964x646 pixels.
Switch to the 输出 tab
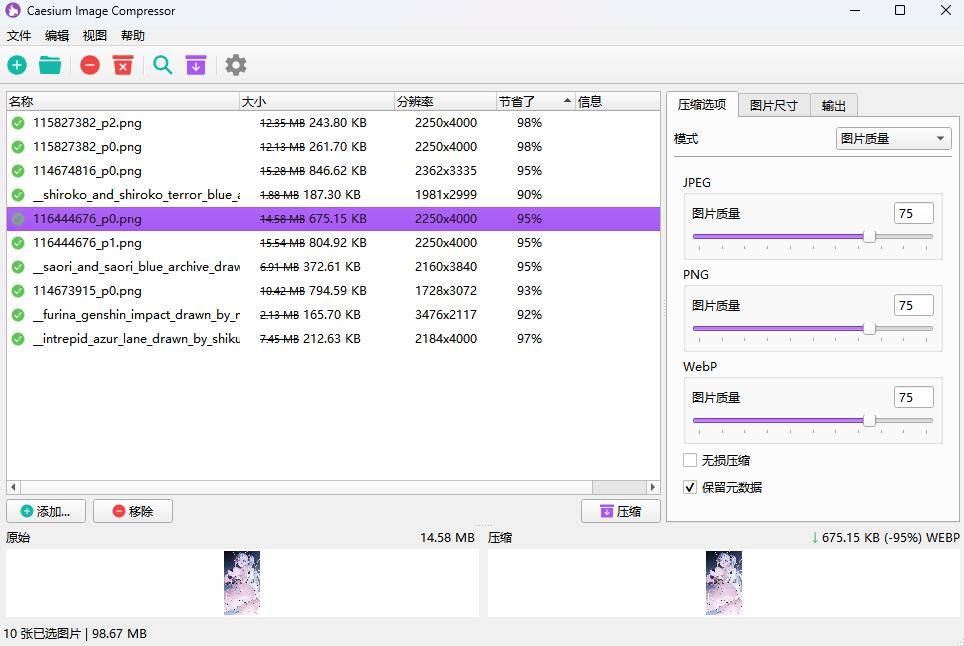pyautogui.click(x=834, y=106)
